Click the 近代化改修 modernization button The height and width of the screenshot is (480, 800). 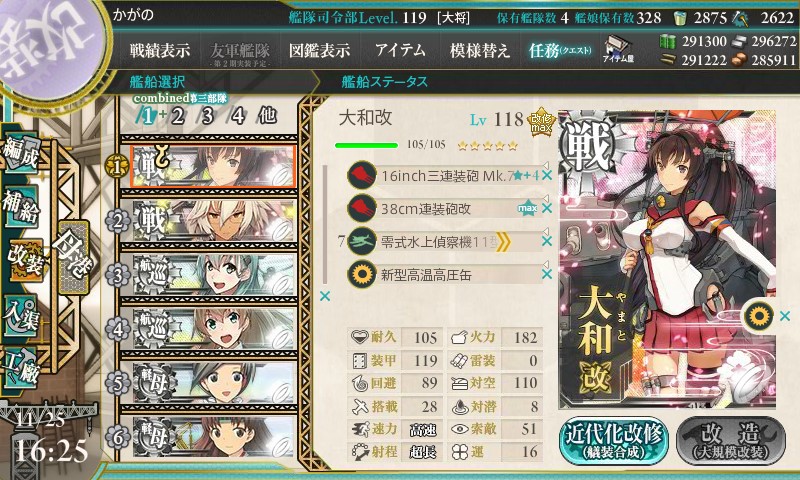[x=614, y=442]
